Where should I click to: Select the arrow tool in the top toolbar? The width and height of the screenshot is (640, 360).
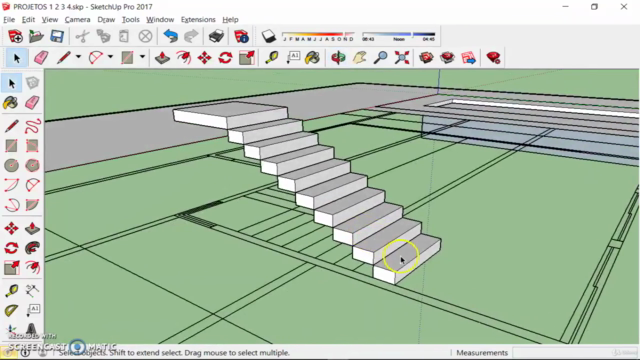pyautogui.click(x=16, y=58)
